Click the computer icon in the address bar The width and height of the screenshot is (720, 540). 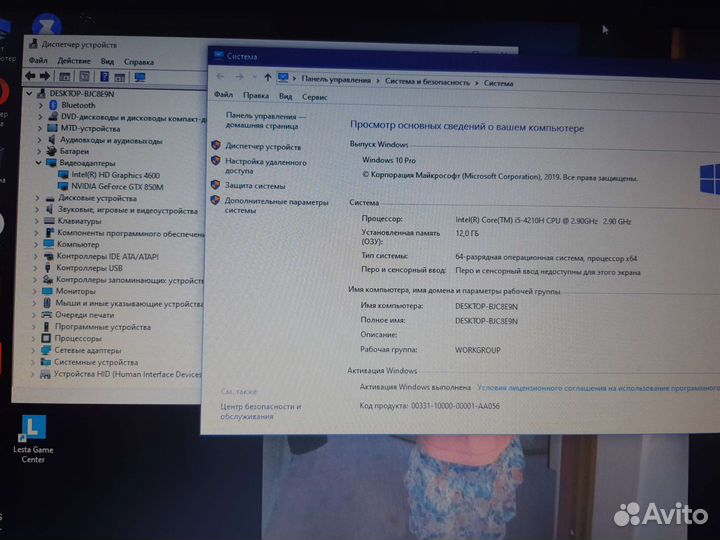coord(283,78)
